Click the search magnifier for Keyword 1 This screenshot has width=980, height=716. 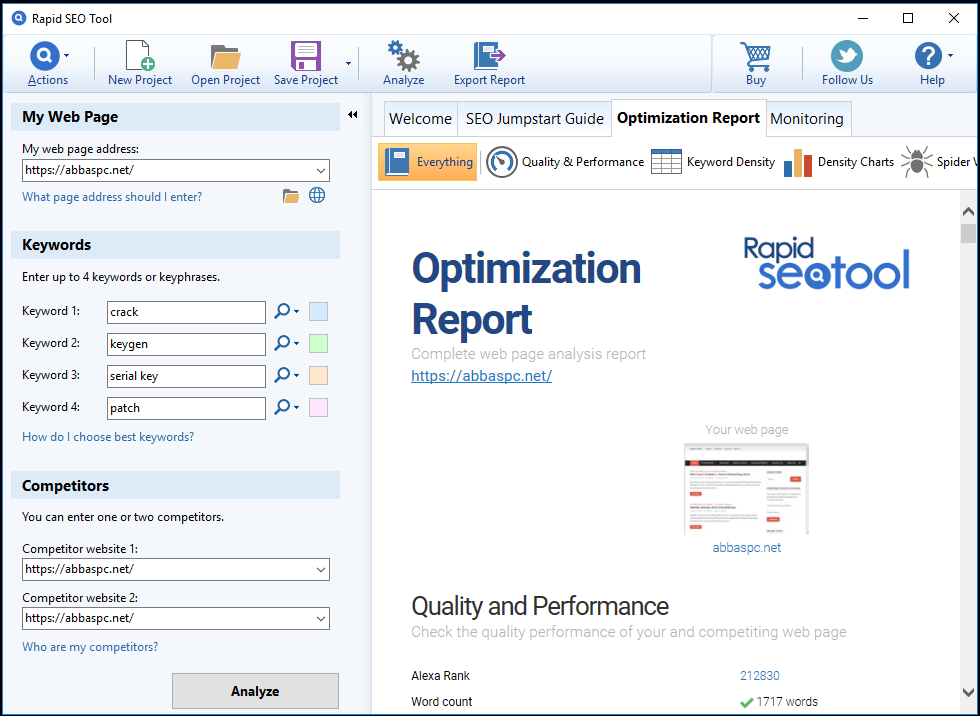282,311
